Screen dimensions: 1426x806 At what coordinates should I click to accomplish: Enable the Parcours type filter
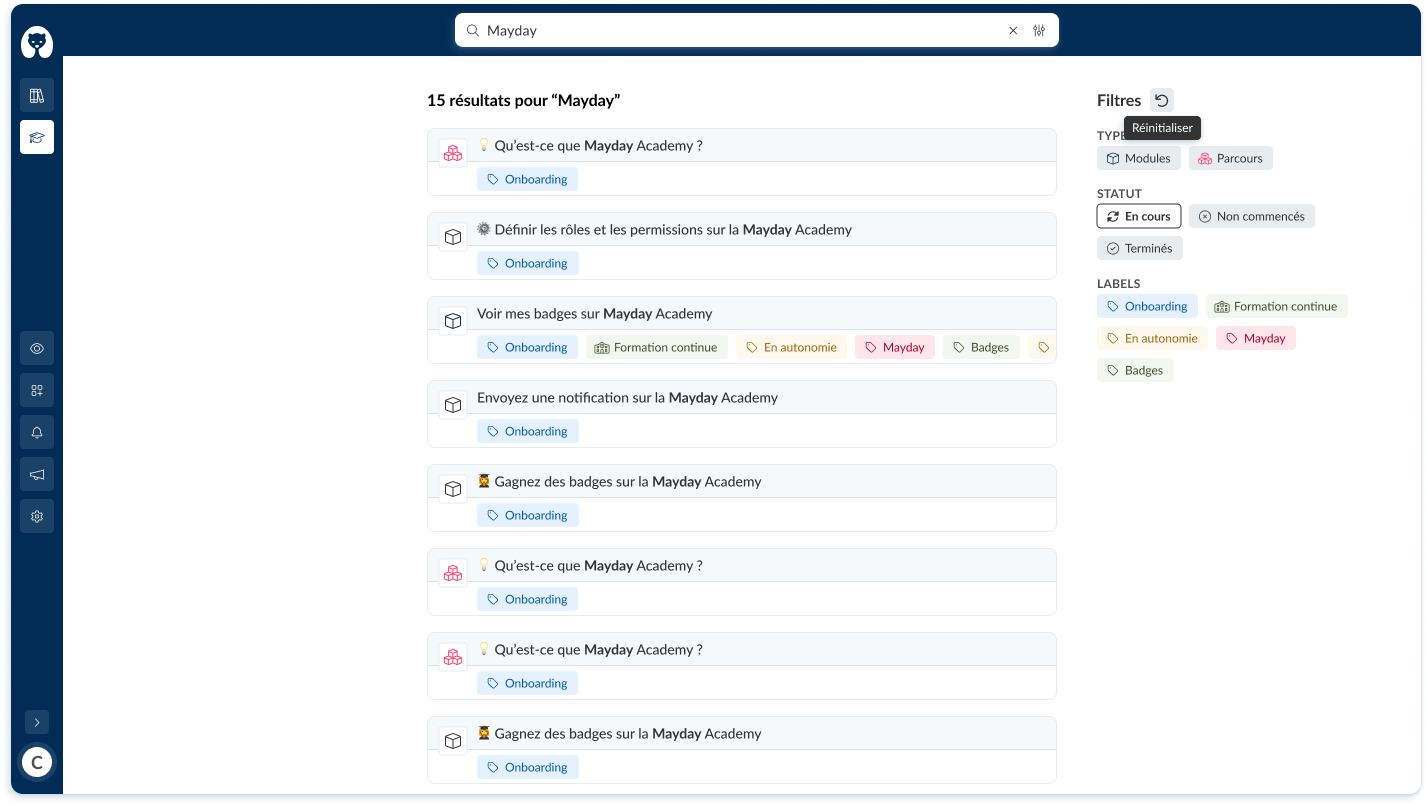tap(1230, 158)
